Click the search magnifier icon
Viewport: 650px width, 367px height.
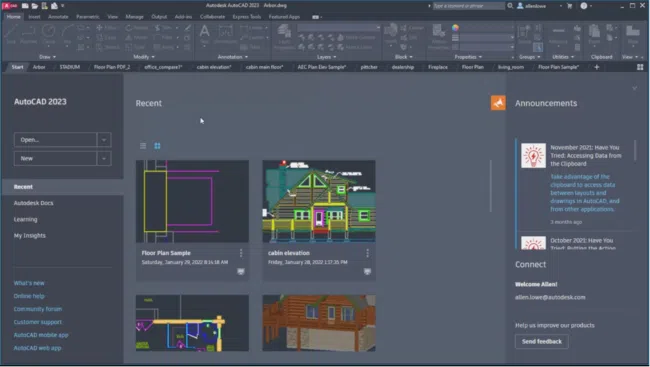click(510, 6)
